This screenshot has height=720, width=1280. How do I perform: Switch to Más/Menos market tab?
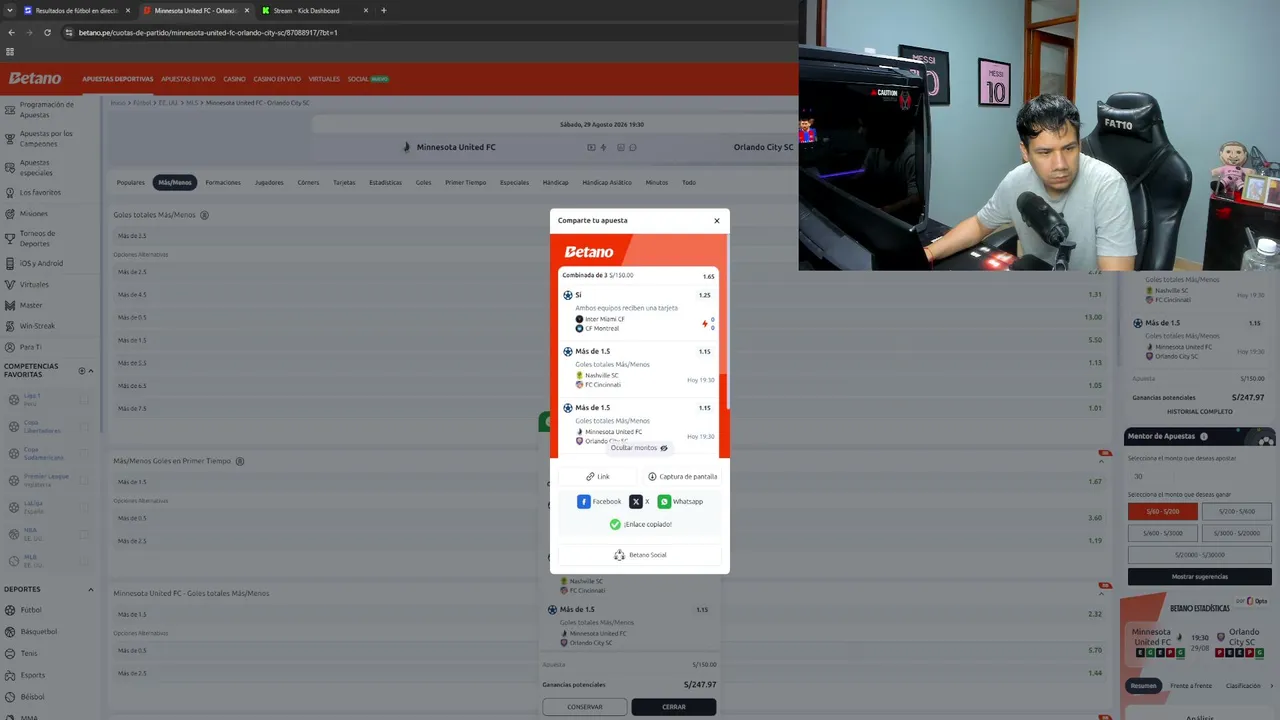[x=175, y=183]
